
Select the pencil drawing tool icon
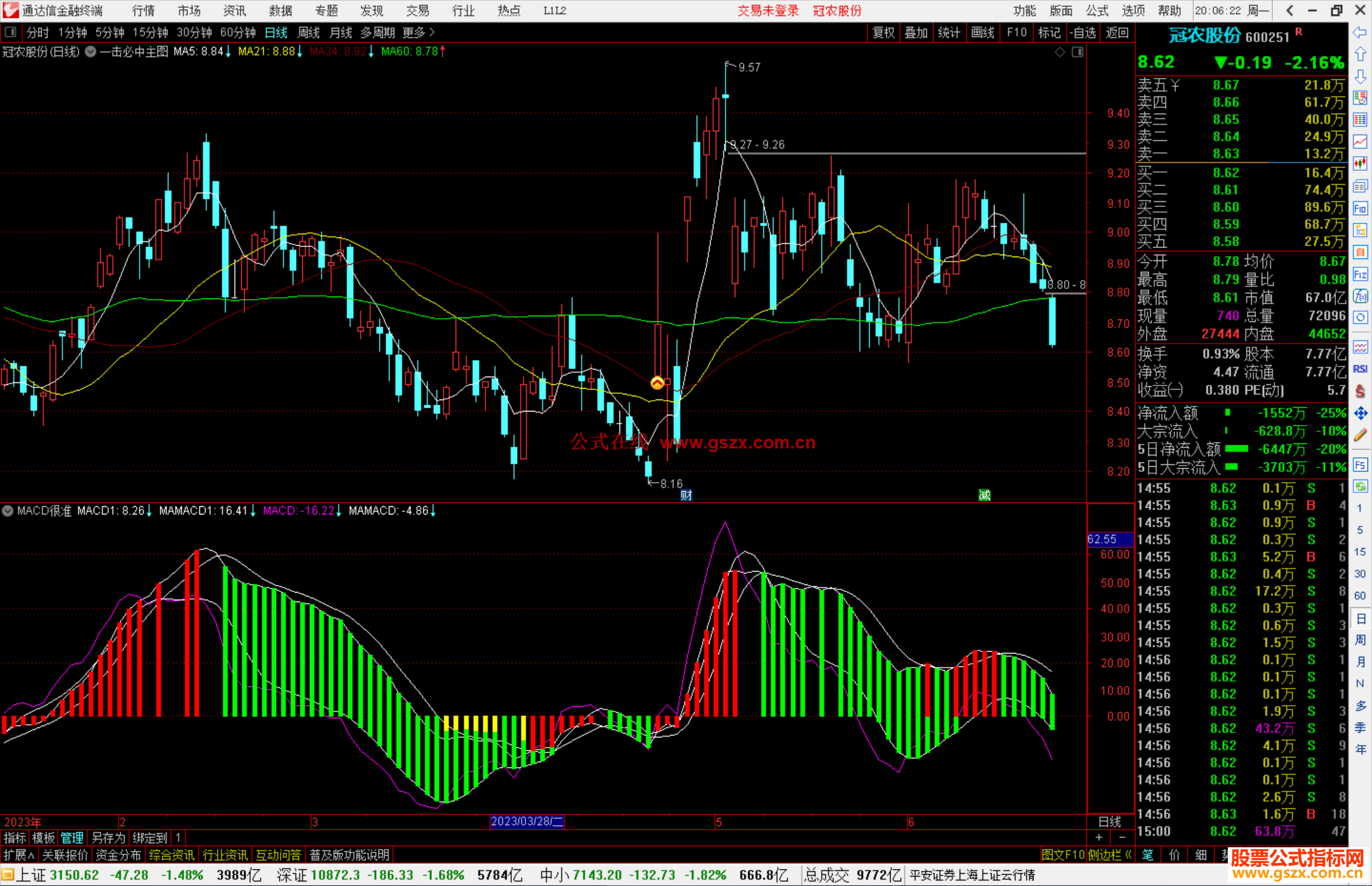click(x=1360, y=436)
